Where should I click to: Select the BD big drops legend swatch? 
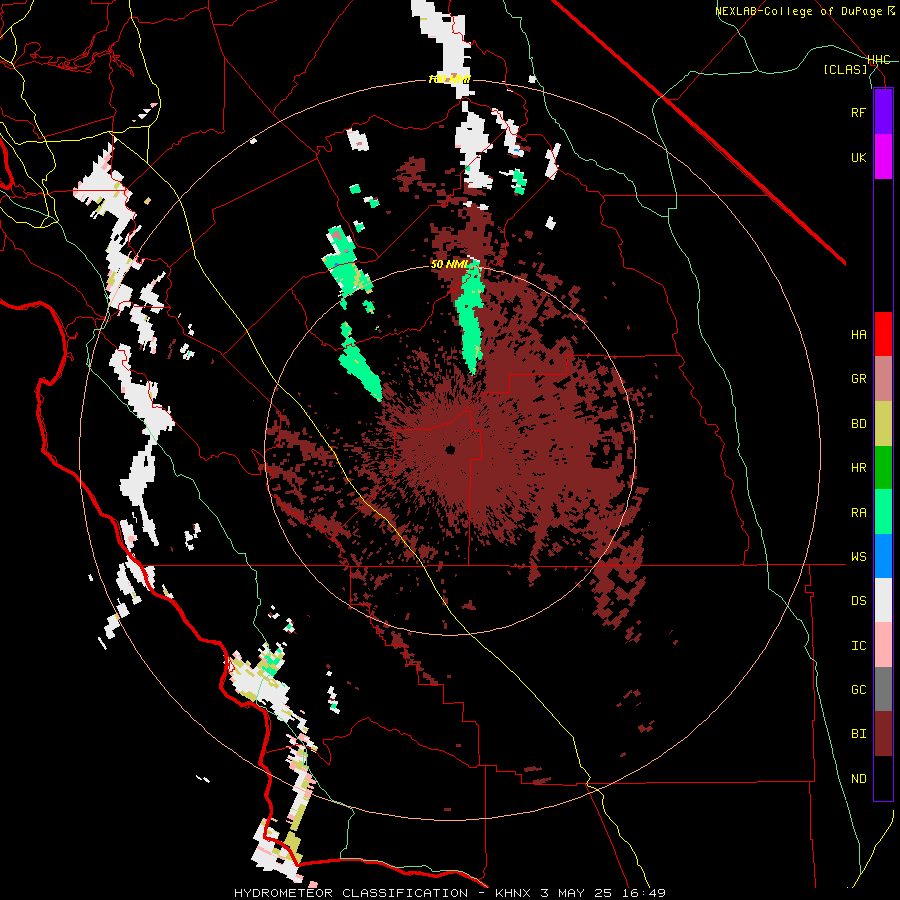883,424
